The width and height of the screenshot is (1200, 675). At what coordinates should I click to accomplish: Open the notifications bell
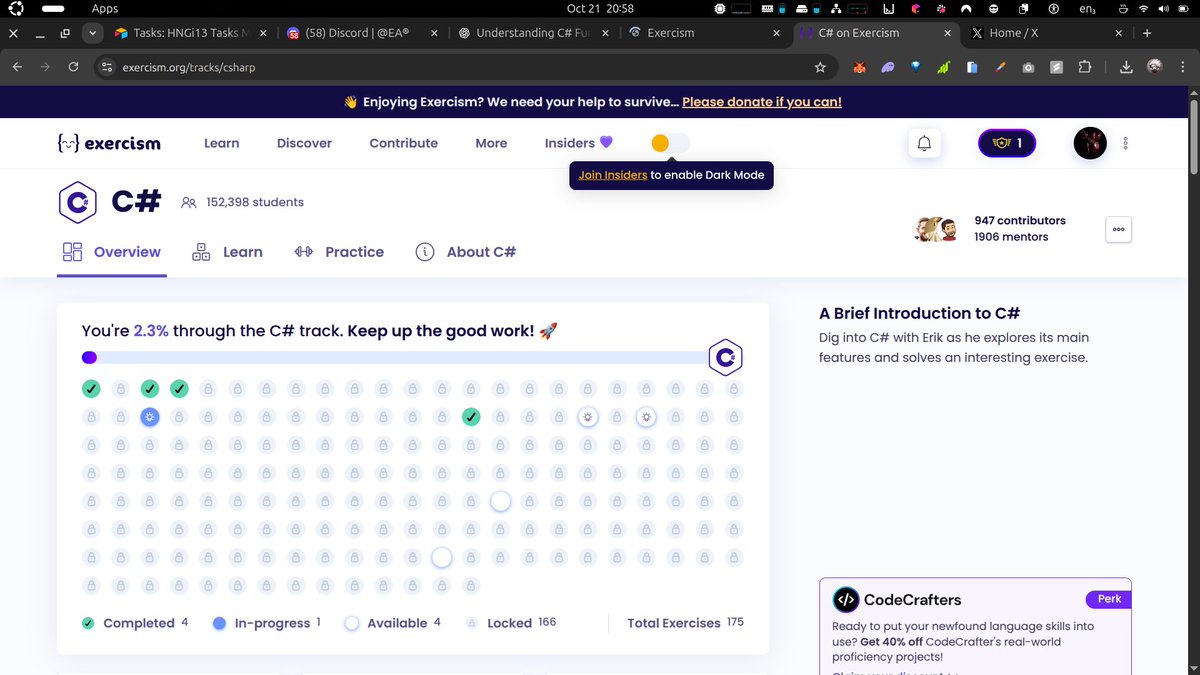[x=924, y=143]
